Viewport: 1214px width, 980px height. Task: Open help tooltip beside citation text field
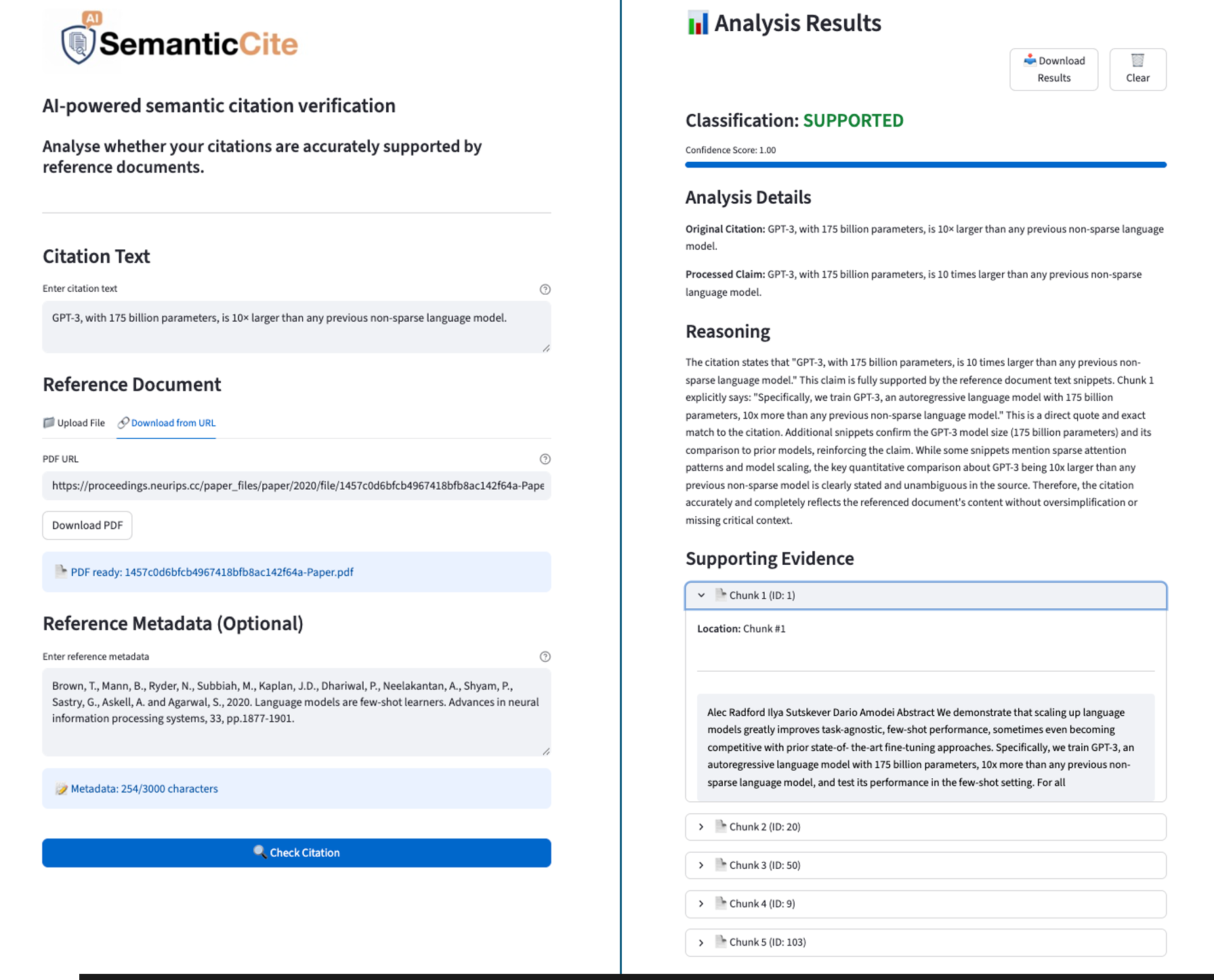(545, 289)
